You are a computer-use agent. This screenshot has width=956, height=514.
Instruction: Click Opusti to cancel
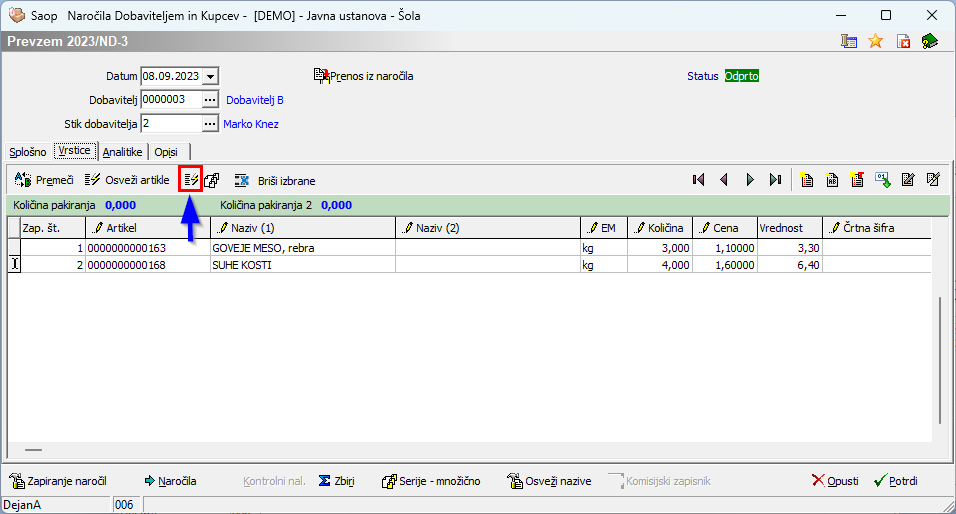click(835, 481)
